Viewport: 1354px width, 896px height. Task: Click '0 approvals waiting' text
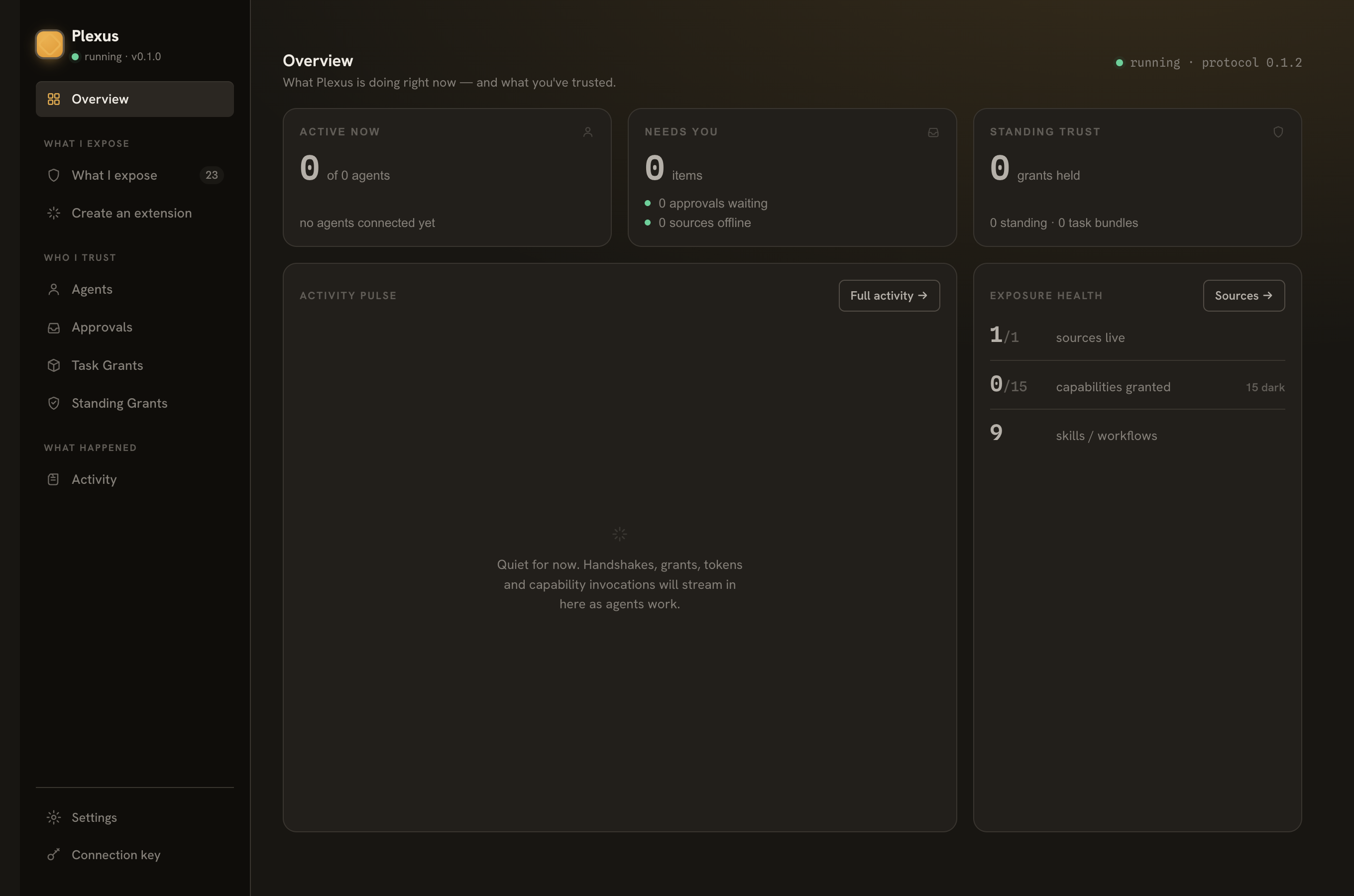click(x=712, y=204)
